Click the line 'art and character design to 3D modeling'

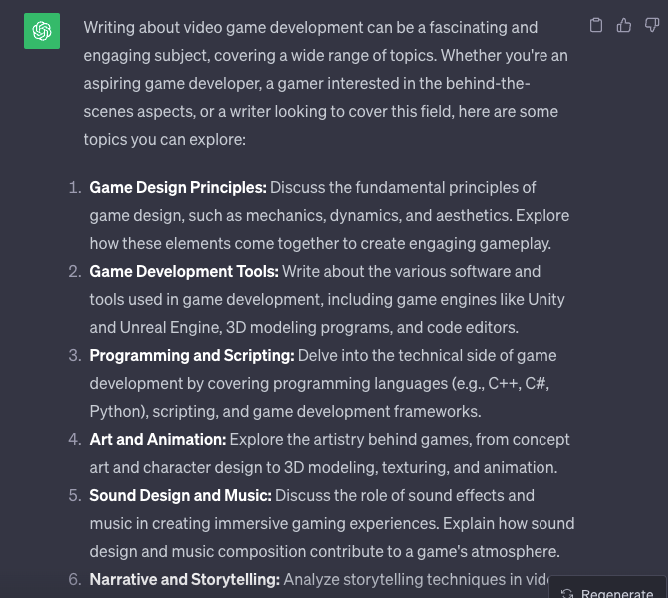(x=323, y=467)
